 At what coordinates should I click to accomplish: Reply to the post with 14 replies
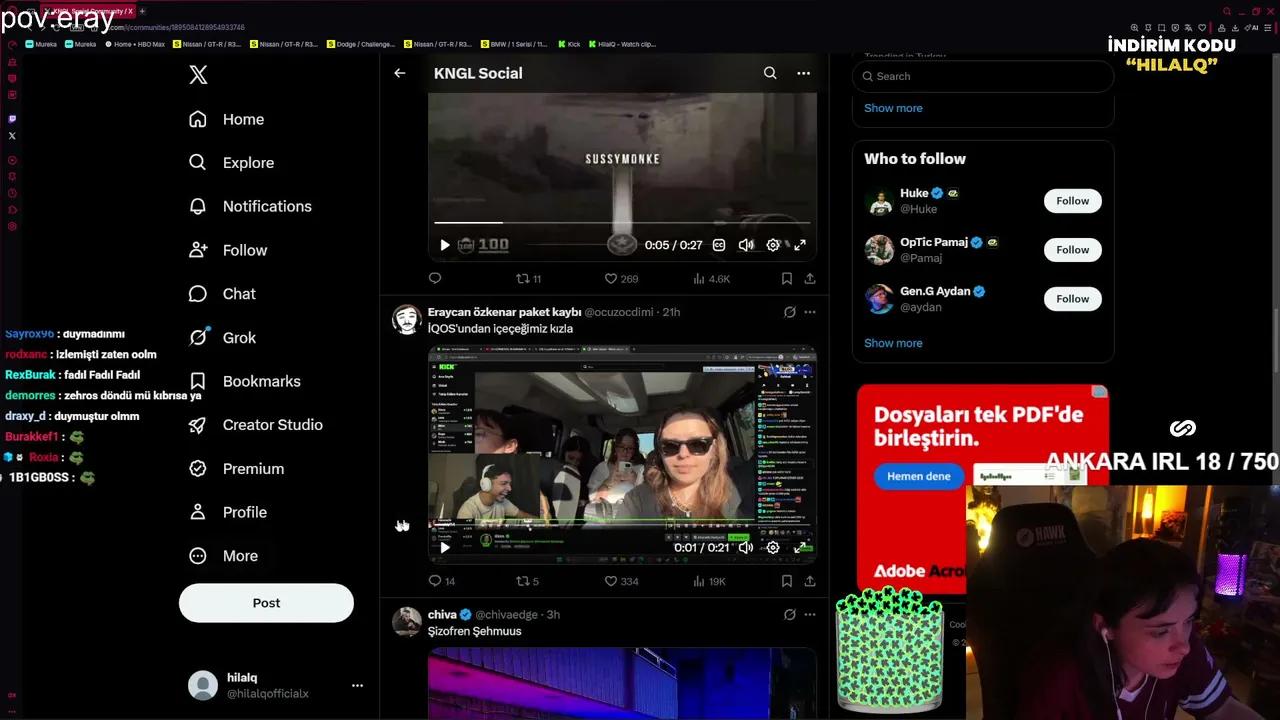(x=442, y=581)
